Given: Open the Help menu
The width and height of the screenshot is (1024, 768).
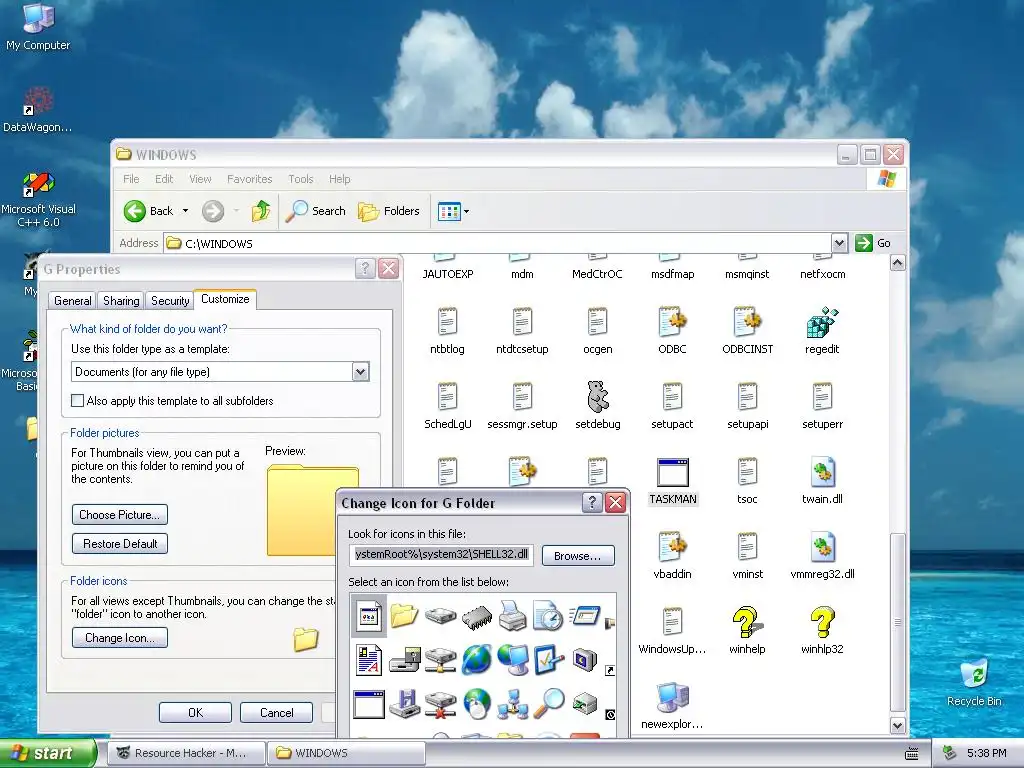Looking at the screenshot, I should pyautogui.click(x=339, y=179).
